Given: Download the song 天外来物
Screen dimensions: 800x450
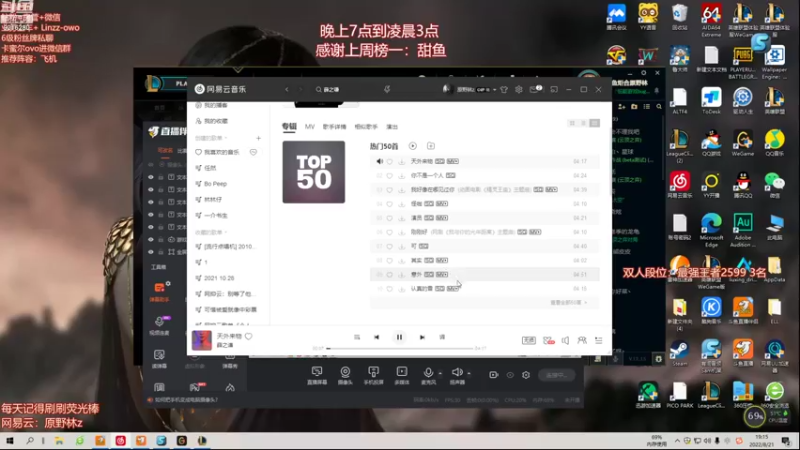Looking at the screenshot, I should [402, 161].
